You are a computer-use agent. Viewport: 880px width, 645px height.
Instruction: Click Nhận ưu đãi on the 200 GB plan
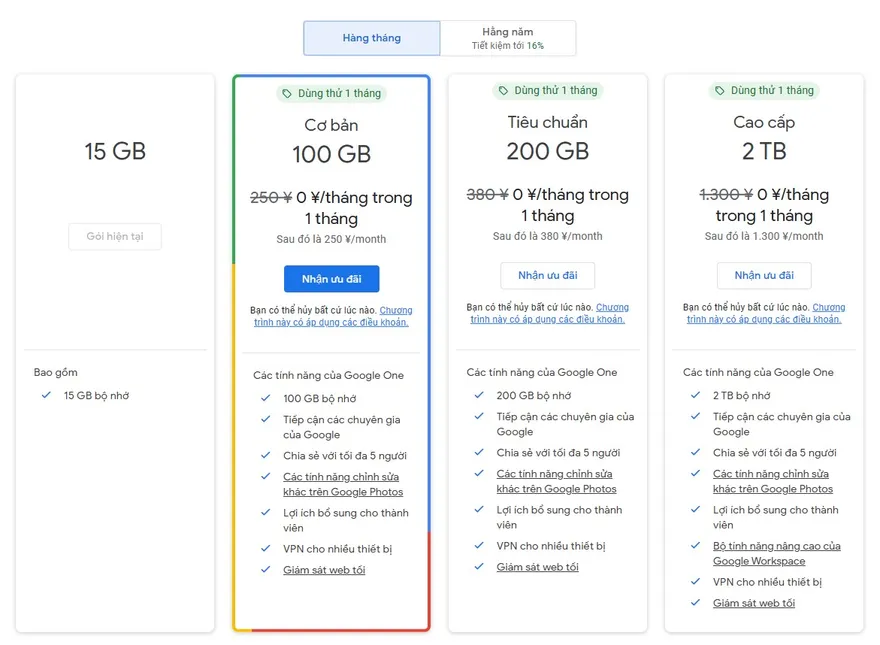coord(547,276)
